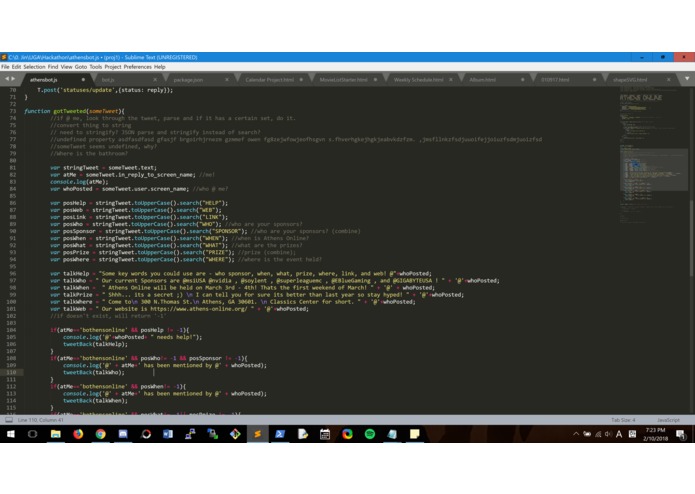Open the Tools menu
Image resolution: width=695 pixels, height=494 pixels.
point(96,67)
